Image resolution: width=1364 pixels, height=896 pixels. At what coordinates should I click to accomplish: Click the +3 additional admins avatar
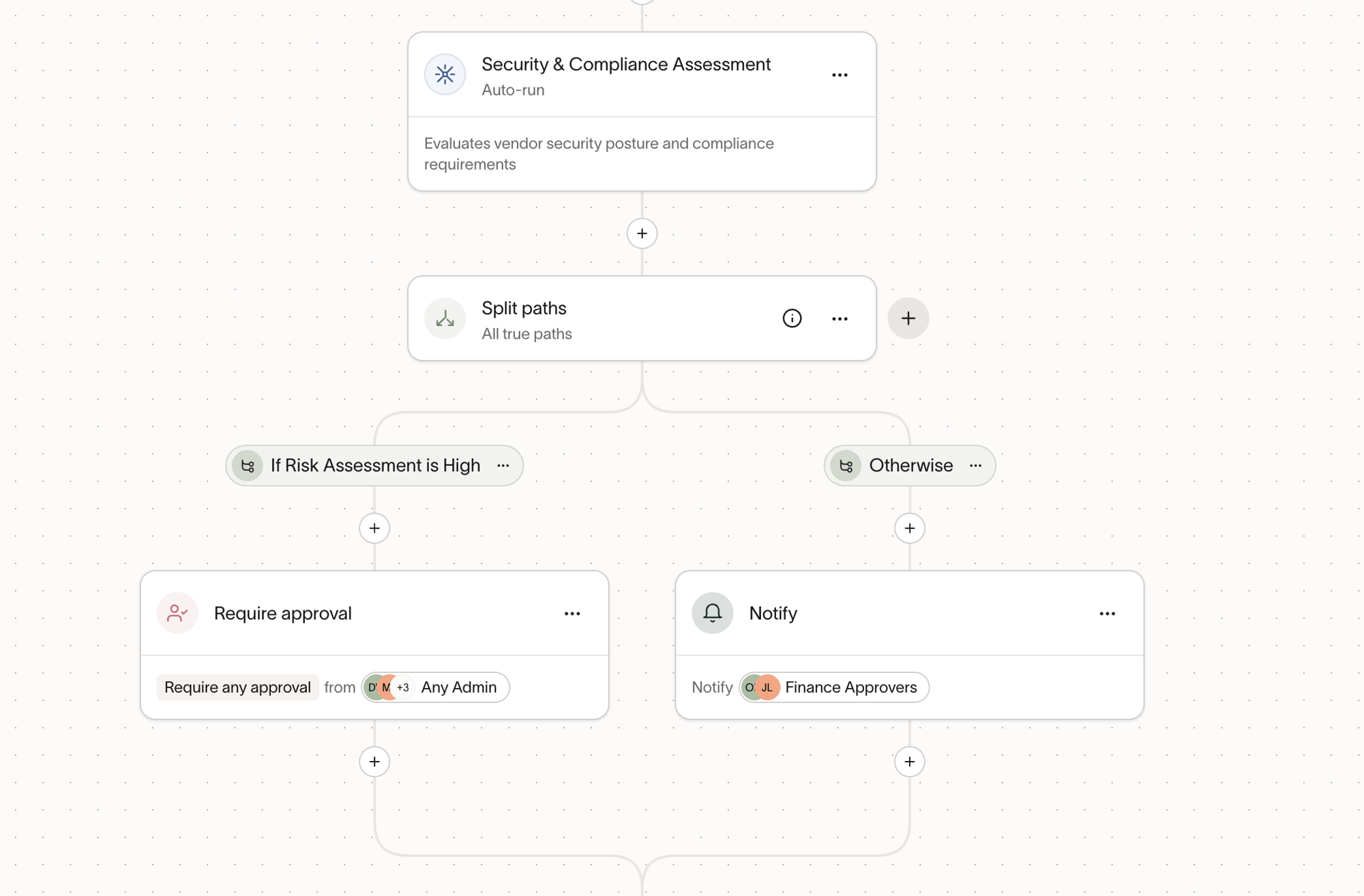click(x=403, y=687)
